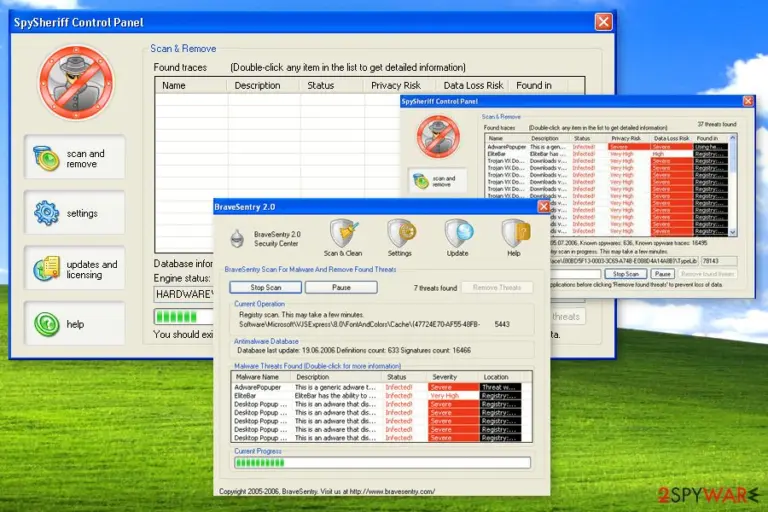Screen dimensions: 768x512
Task: Close the large SpySheriff Control Panel window
Action: 603,22
